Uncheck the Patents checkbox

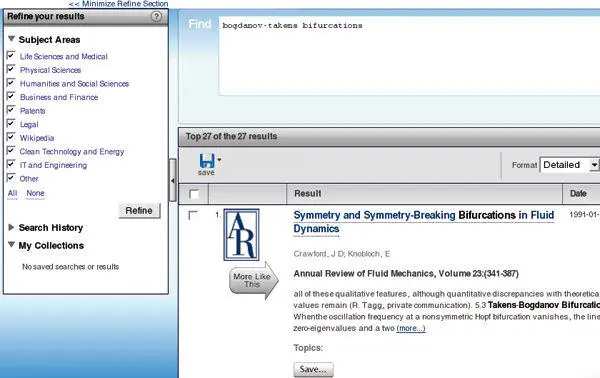click(11, 110)
